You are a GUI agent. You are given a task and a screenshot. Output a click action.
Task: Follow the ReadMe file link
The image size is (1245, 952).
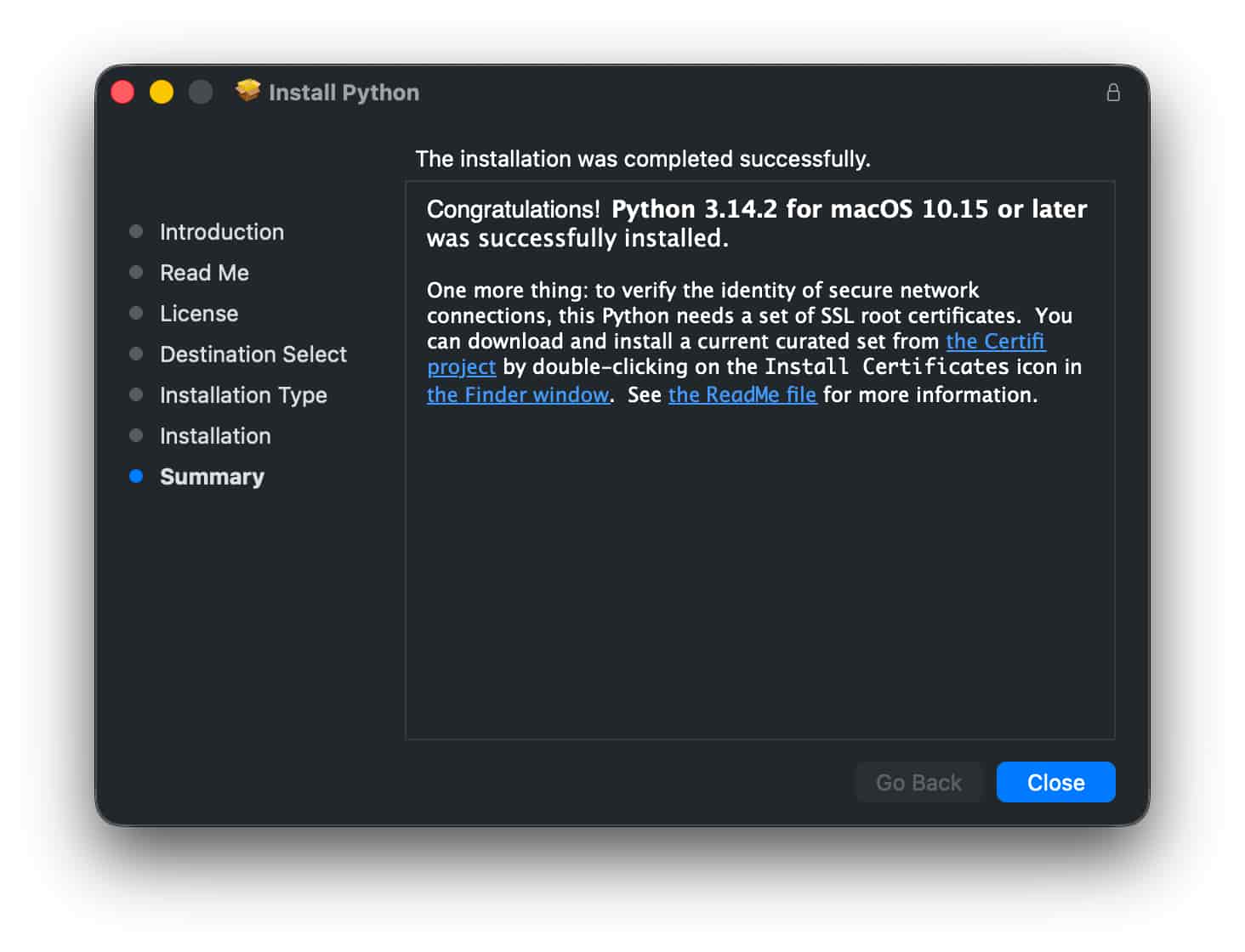742,395
